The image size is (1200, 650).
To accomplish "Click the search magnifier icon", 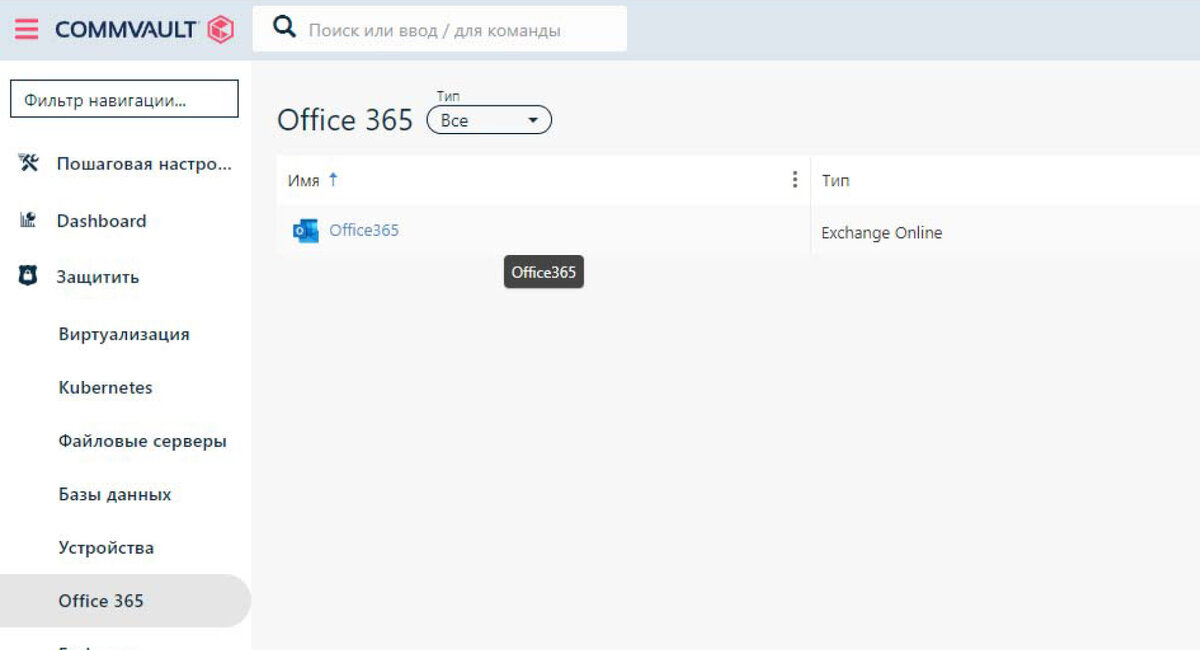I will (x=285, y=28).
